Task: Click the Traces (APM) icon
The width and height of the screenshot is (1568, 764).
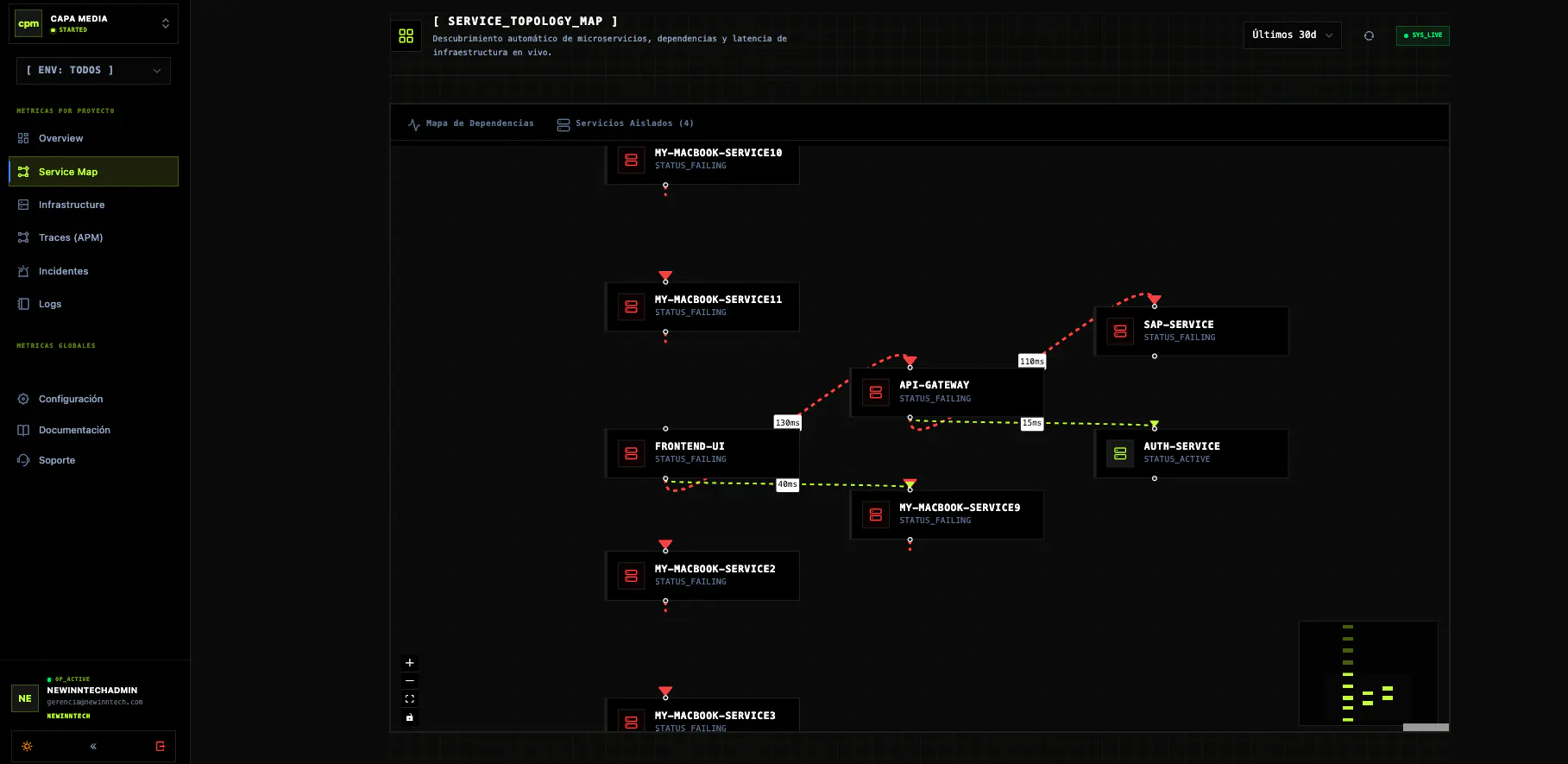Action: click(x=23, y=237)
